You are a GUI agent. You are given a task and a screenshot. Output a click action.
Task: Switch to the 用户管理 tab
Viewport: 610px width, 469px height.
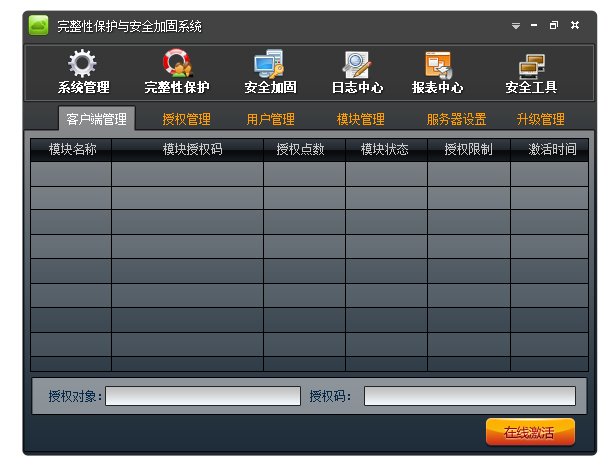(x=271, y=119)
